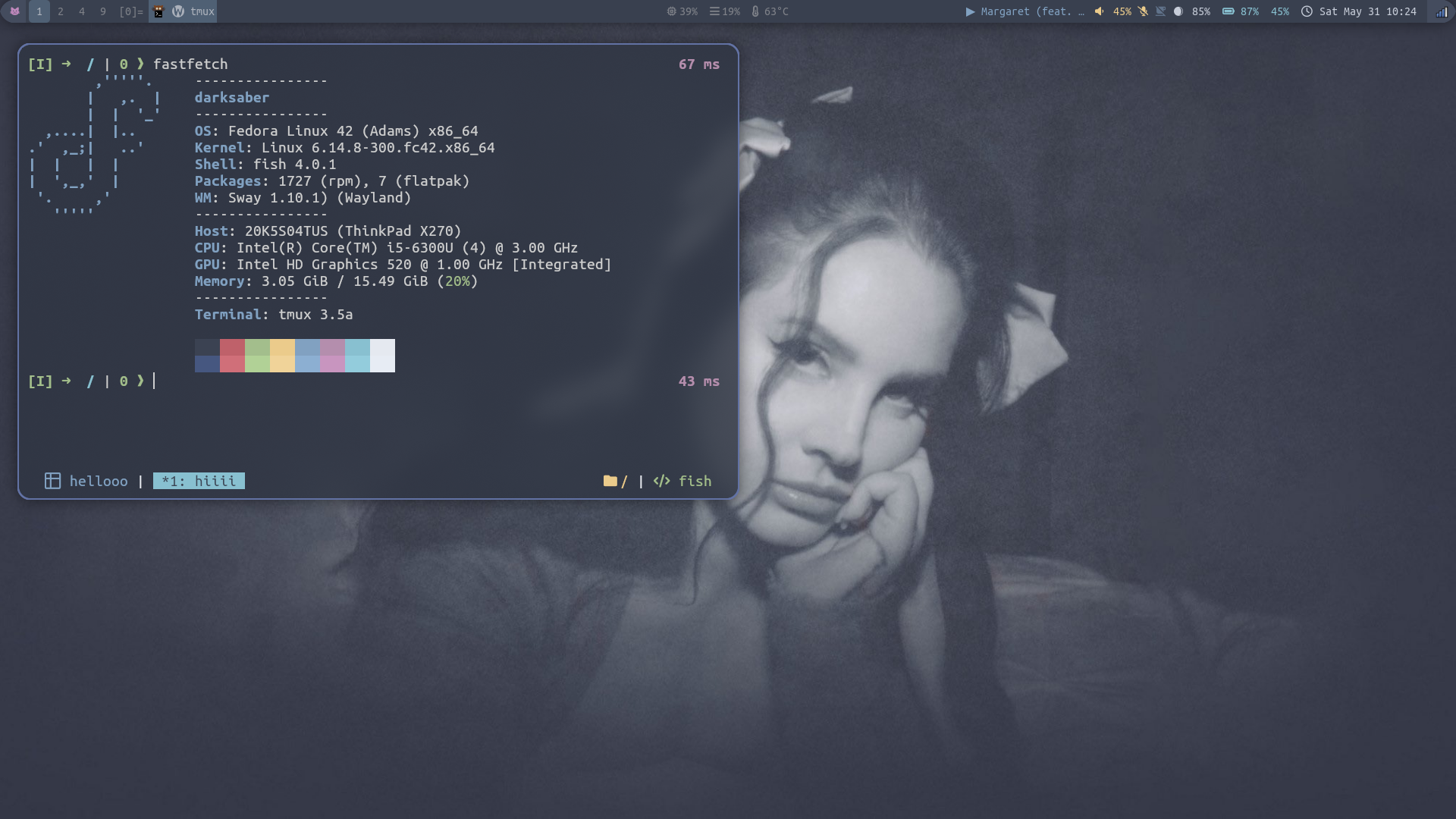Click the volume speaker icon

coord(1099,11)
